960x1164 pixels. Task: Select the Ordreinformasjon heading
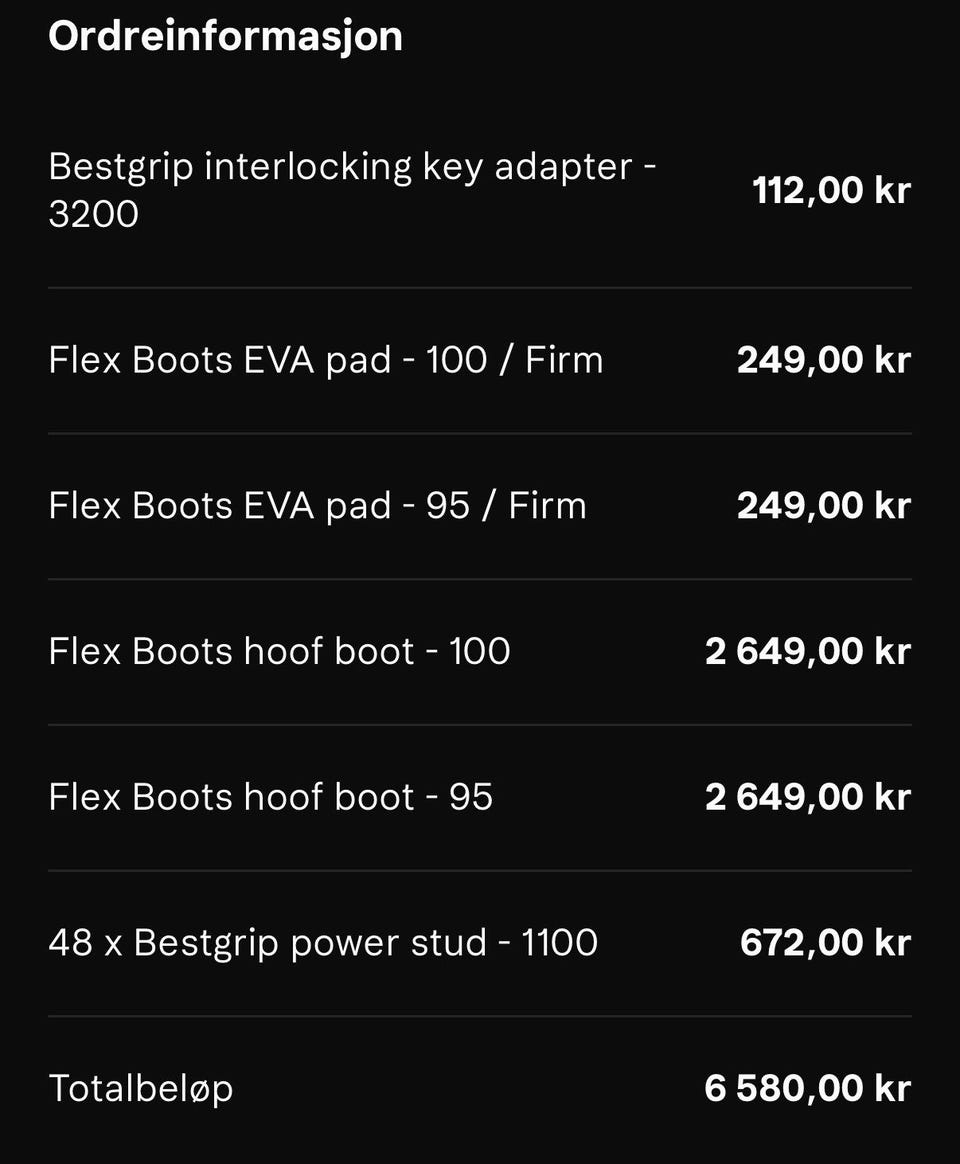pos(225,36)
